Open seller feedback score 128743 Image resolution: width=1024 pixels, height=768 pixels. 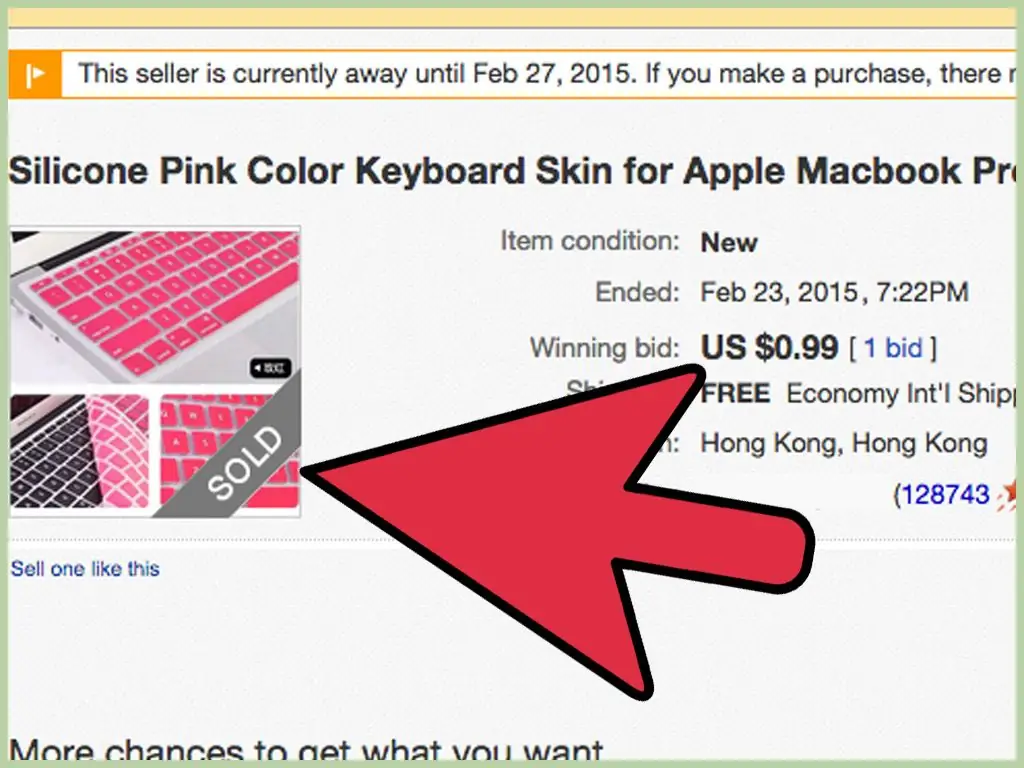[x=945, y=494]
